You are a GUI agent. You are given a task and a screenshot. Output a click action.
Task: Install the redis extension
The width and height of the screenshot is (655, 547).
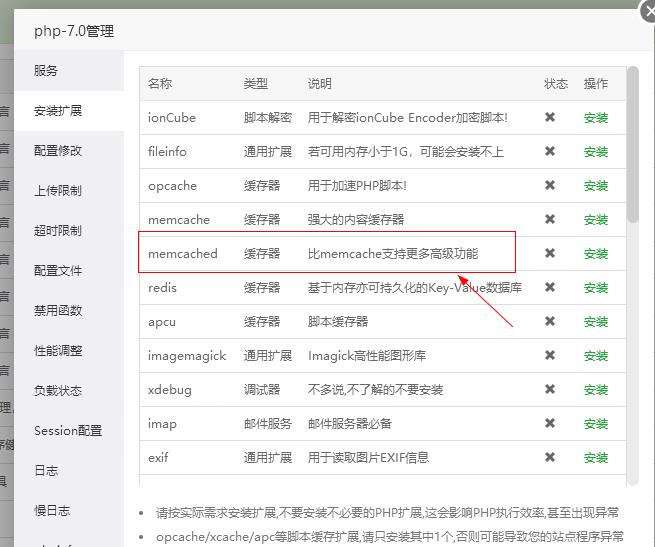pos(596,288)
